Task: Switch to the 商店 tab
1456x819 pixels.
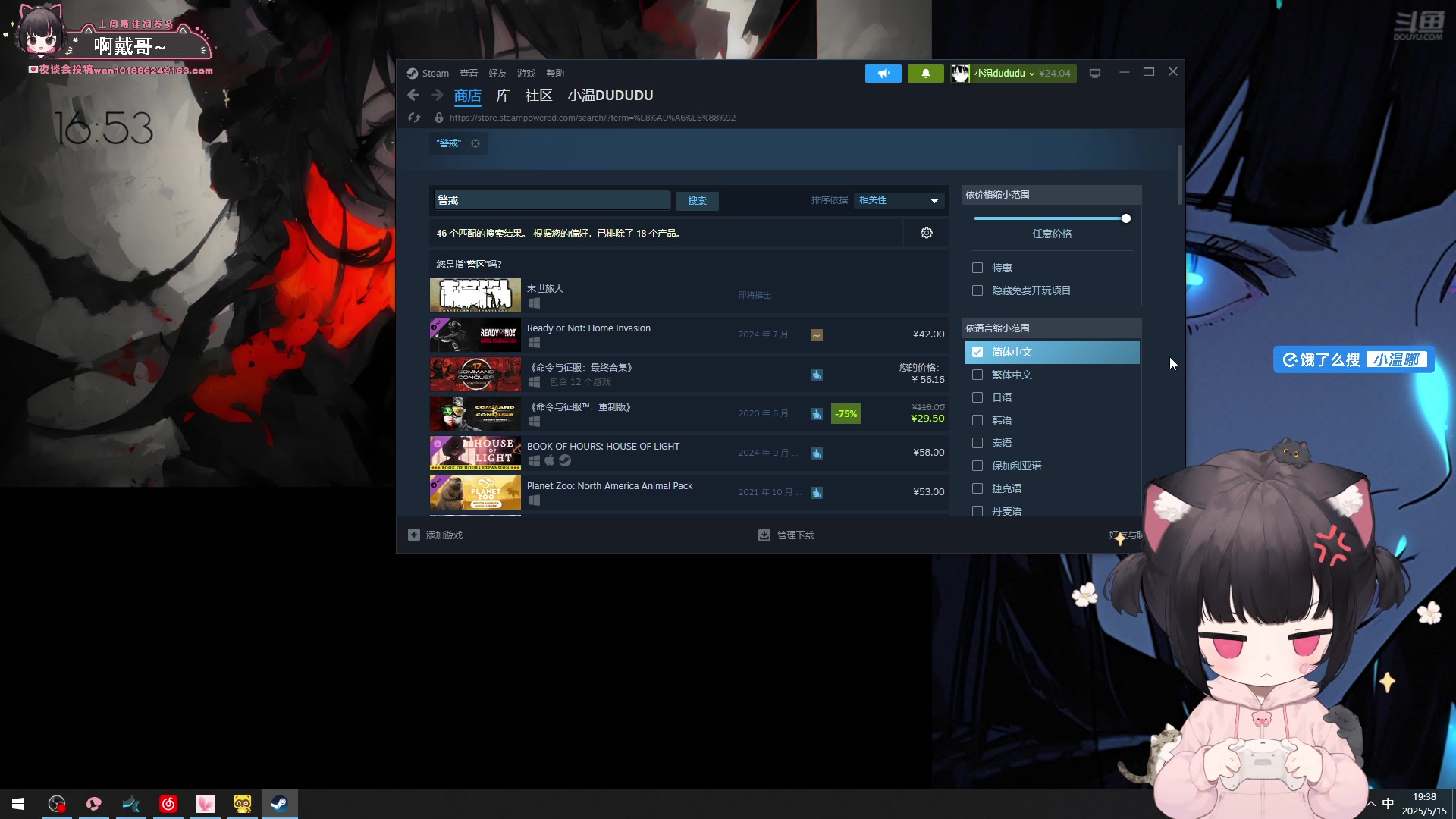Action: click(x=468, y=96)
